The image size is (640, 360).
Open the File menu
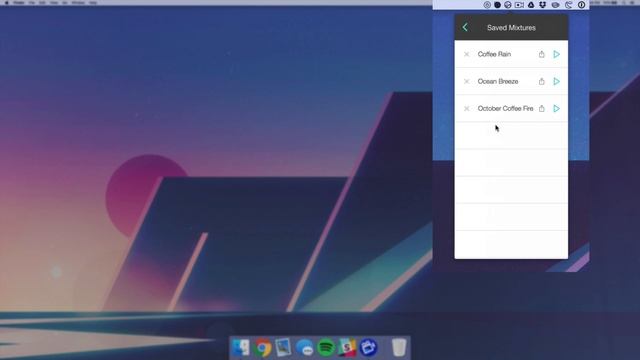[32, 3]
